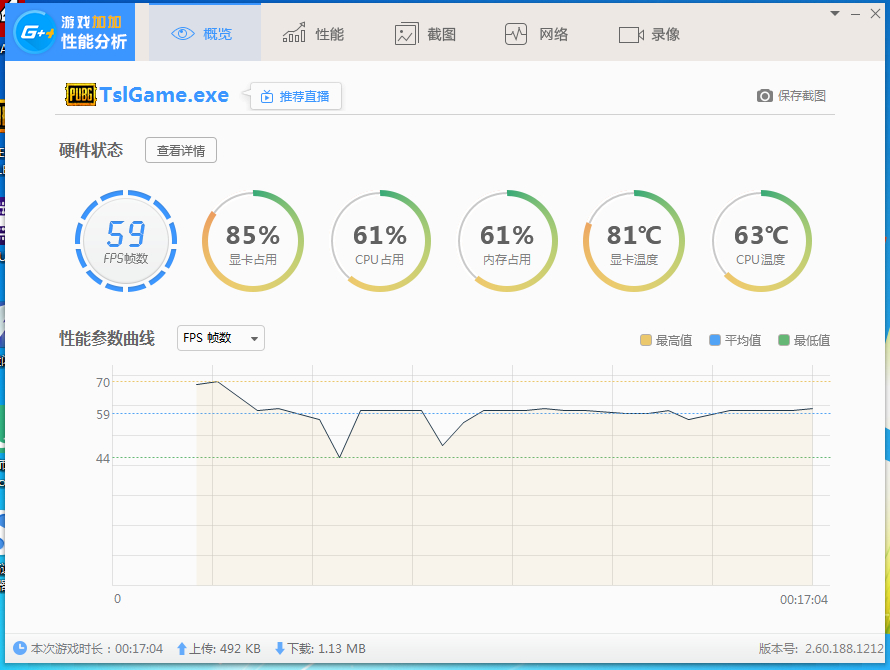The width and height of the screenshot is (890, 670).
Task: Switch to the 性能 performance tab
Action: (313, 34)
